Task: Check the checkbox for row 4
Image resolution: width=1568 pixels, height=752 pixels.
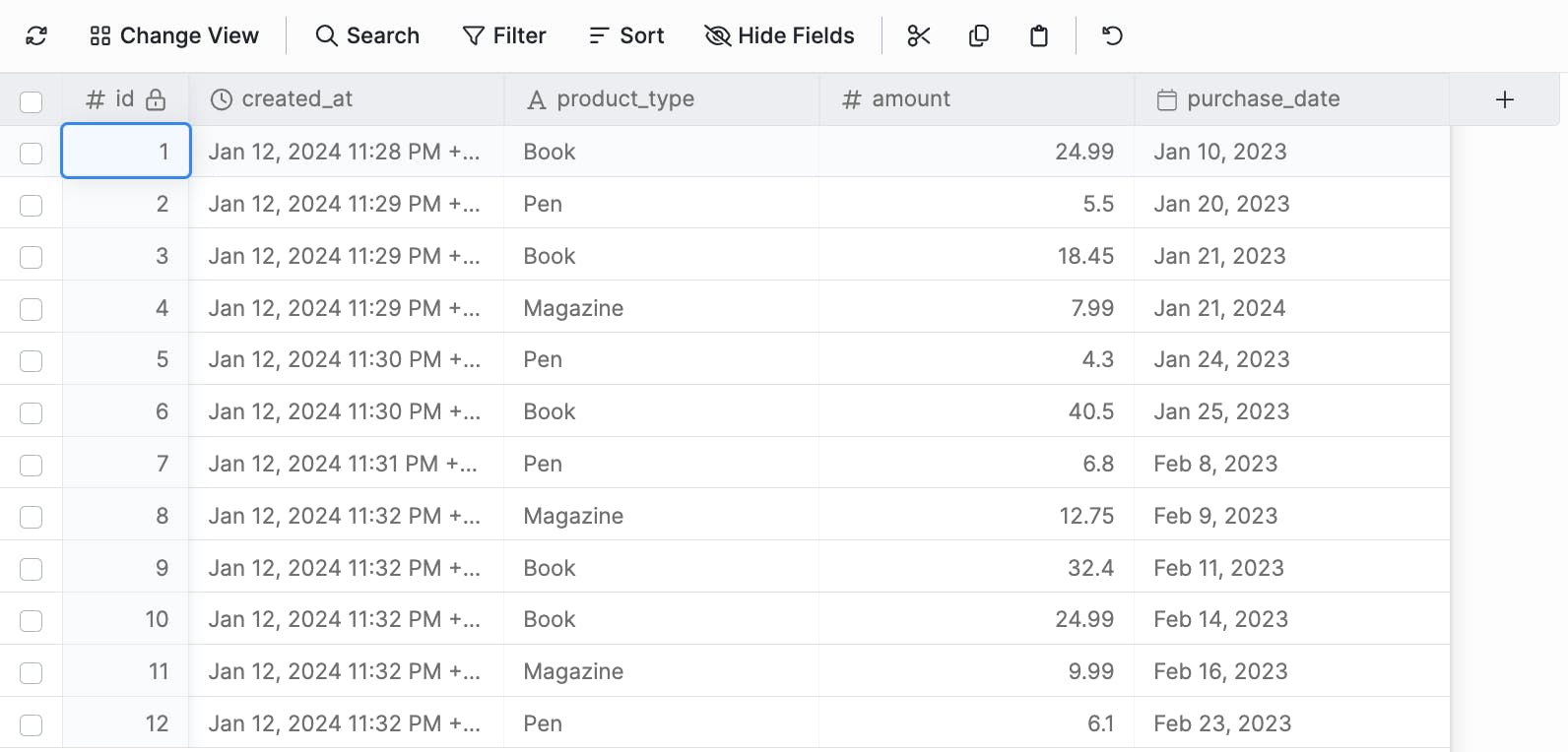Action: pyautogui.click(x=32, y=309)
